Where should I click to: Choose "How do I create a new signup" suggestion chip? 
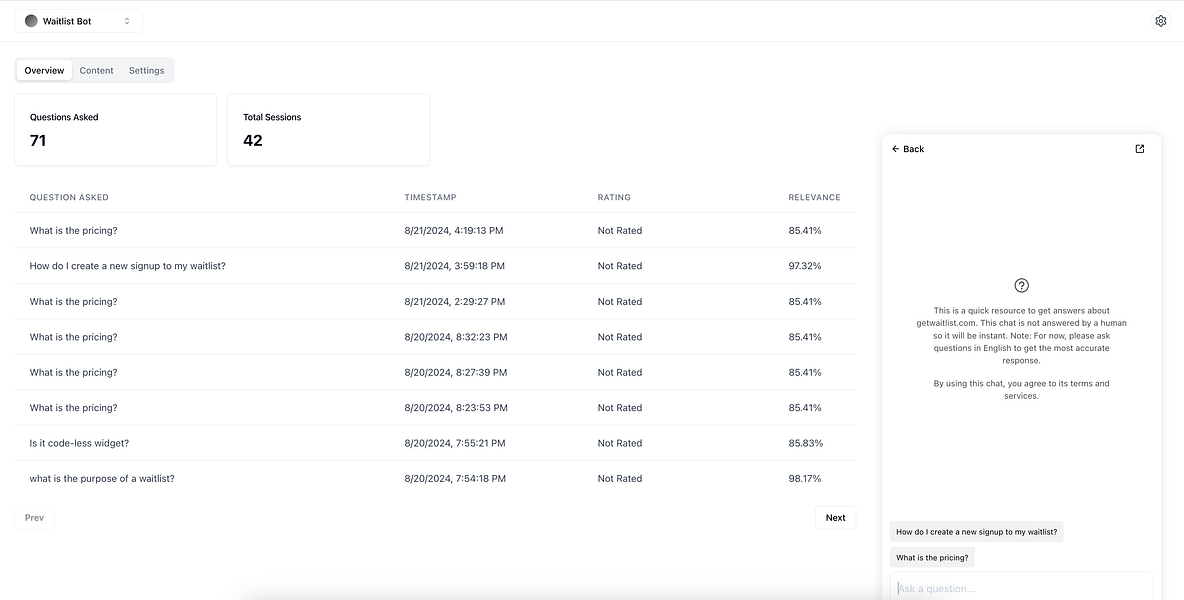point(976,531)
